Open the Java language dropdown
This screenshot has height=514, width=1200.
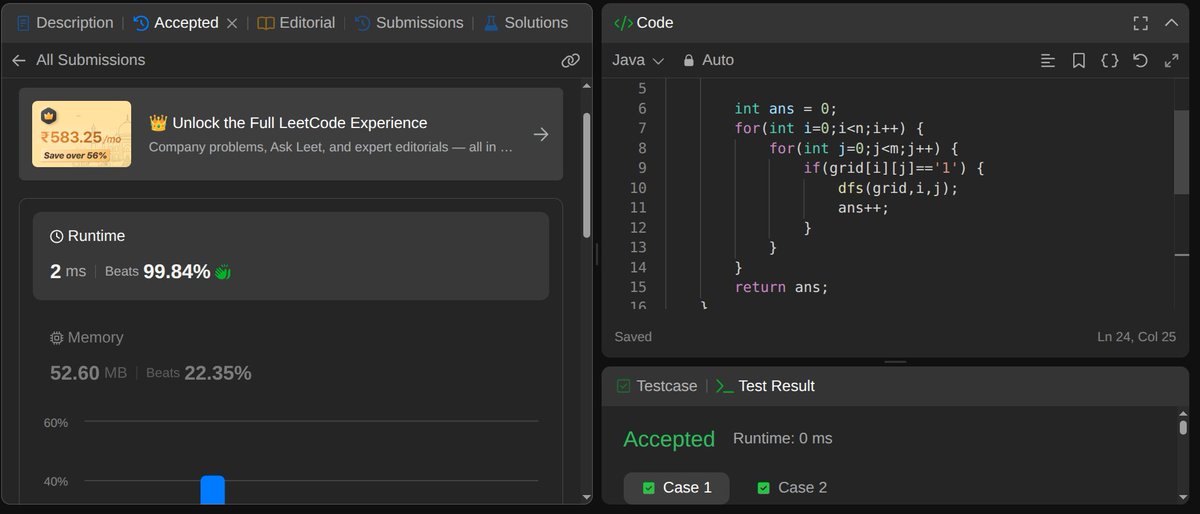point(636,60)
